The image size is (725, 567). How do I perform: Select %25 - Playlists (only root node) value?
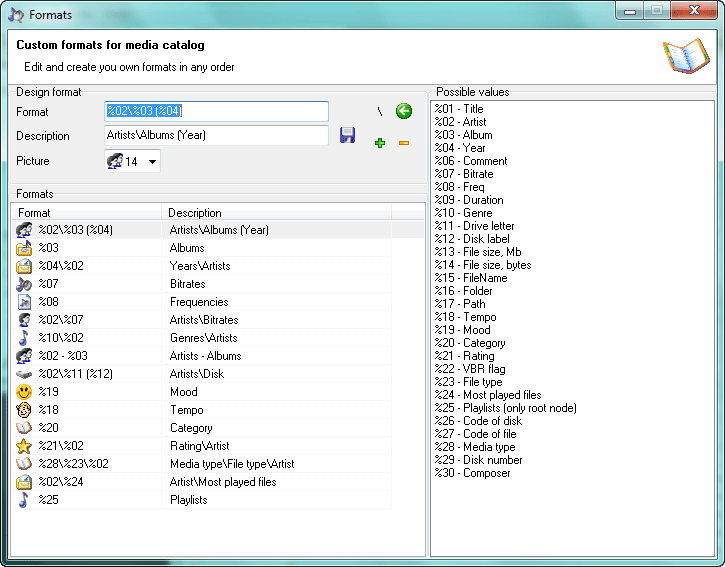(x=505, y=408)
